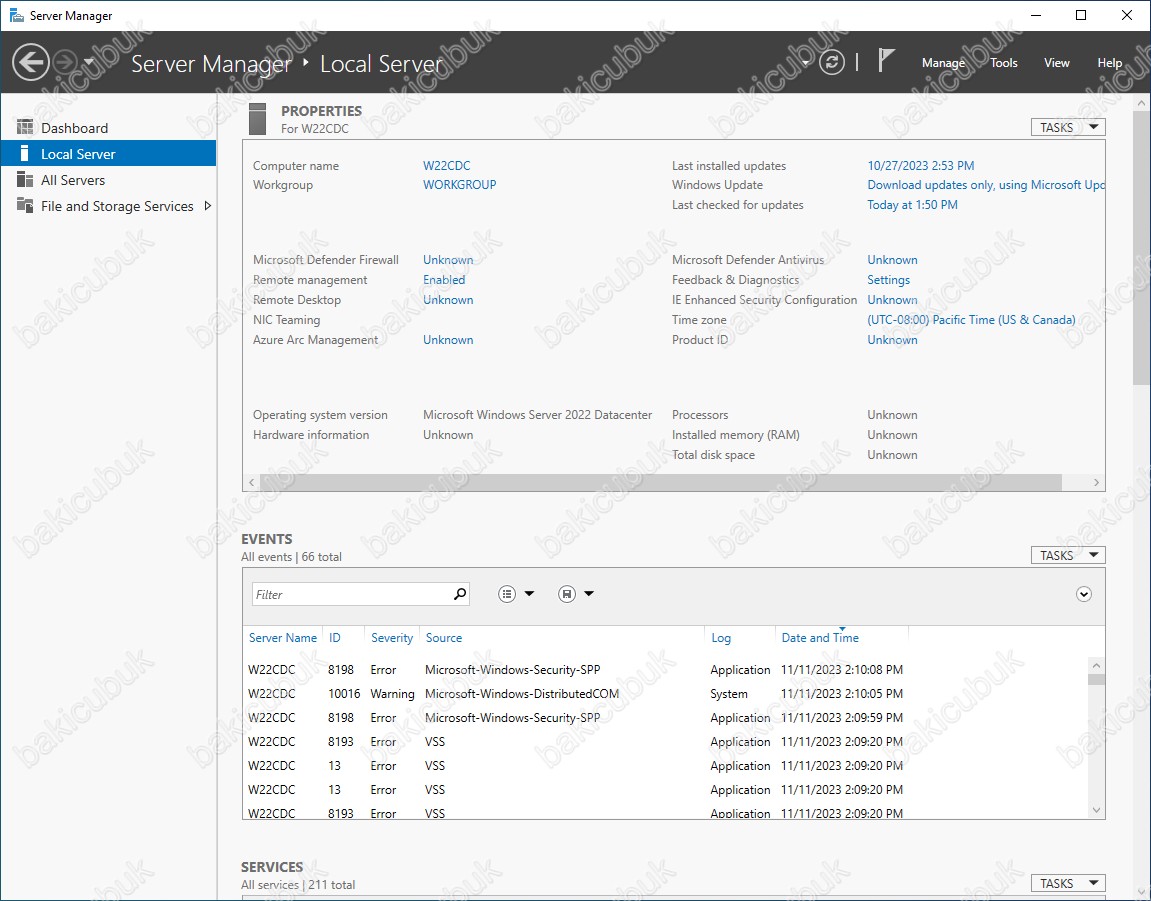Open dropdown arrow beside criteria list icon
Image resolution: width=1151 pixels, height=901 pixels.
529,594
